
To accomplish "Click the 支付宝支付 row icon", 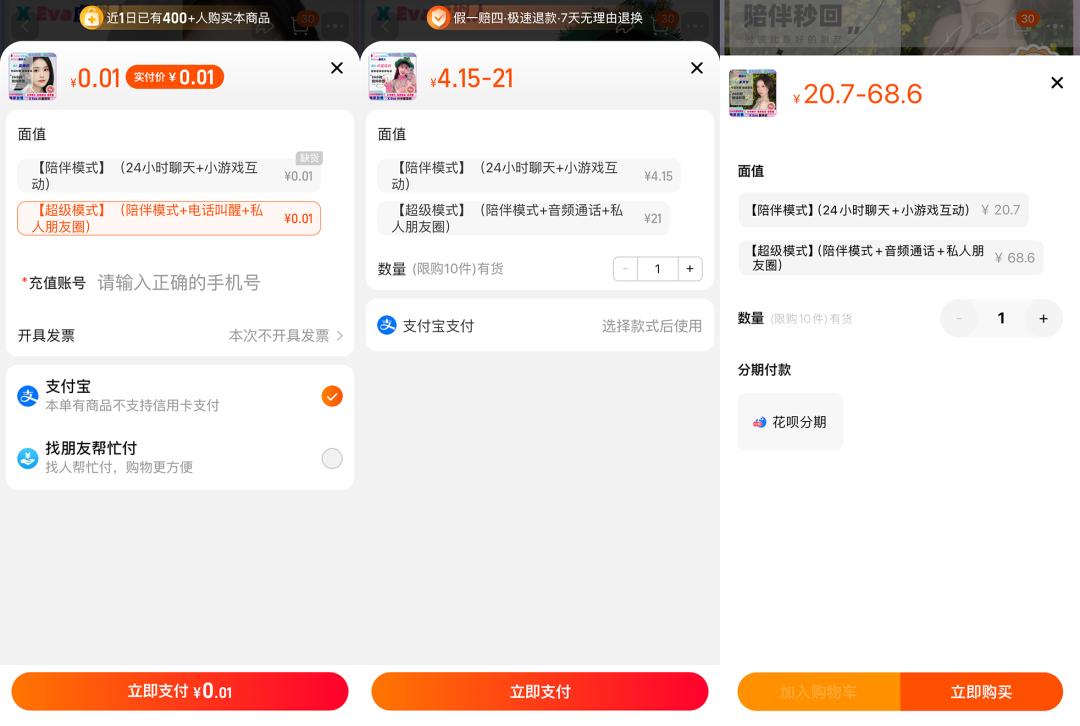I will [387, 325].
